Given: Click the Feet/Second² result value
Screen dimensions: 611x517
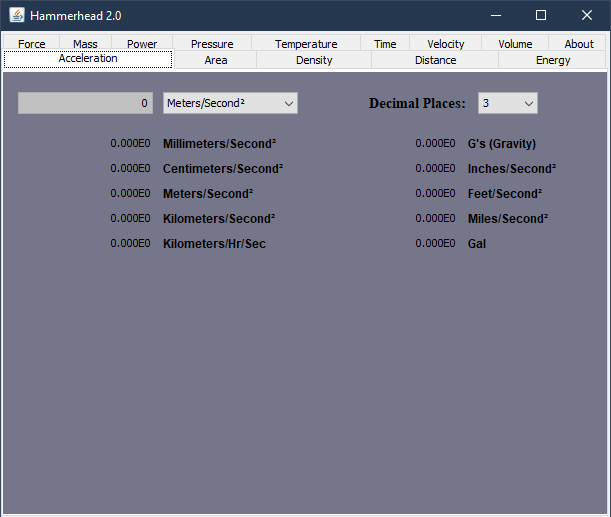Looking at the screenshot, I should (x=435, y=193).
